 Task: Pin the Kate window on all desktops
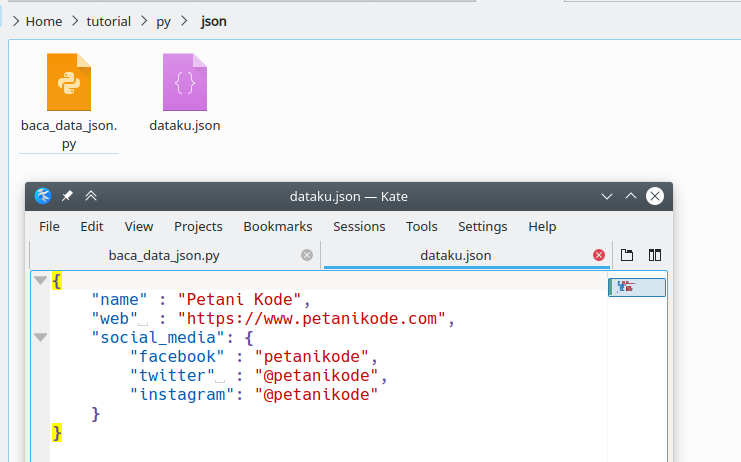pyautogui.click(x=67, y=196)
